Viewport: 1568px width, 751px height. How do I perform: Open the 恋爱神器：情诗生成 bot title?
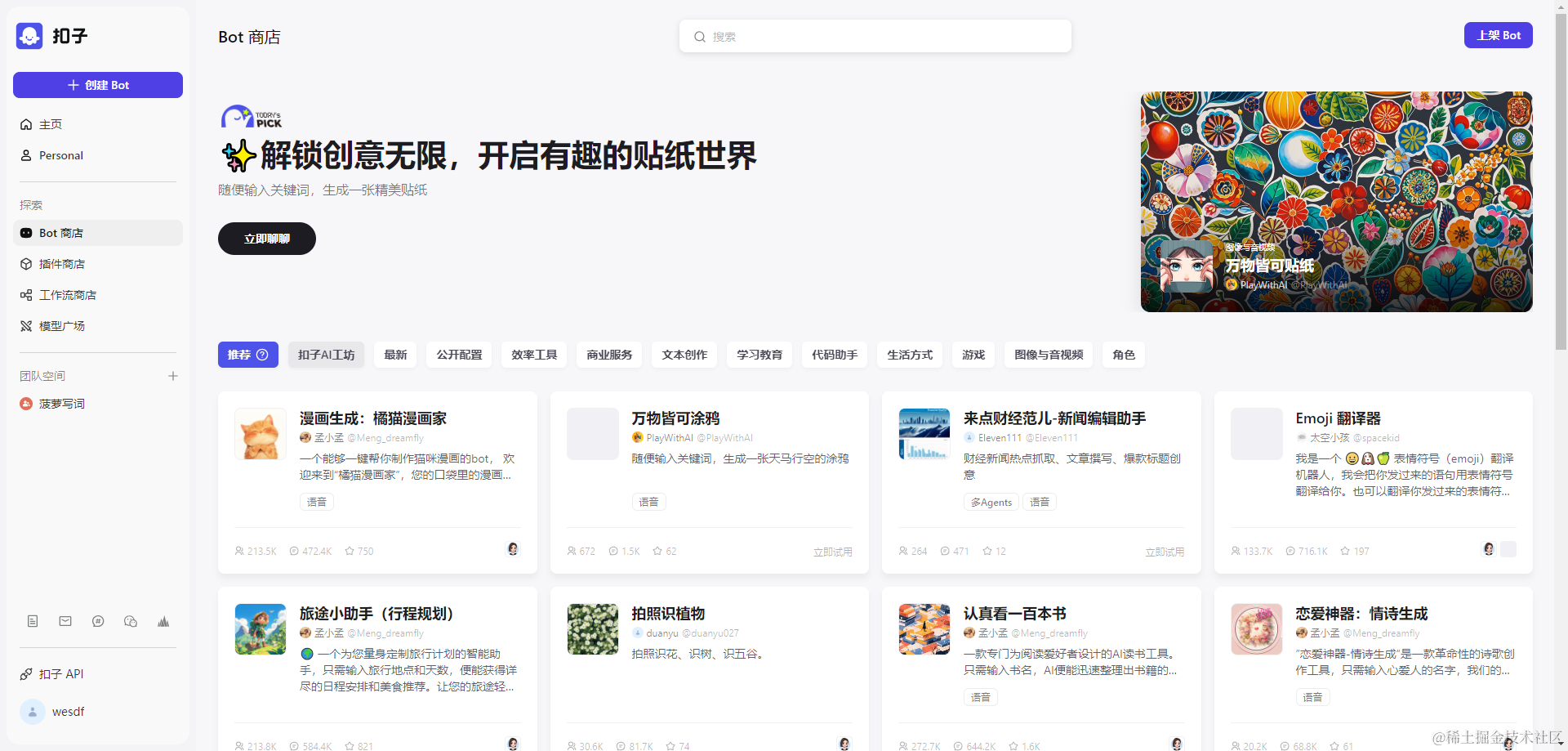(x=1361, y=614)
